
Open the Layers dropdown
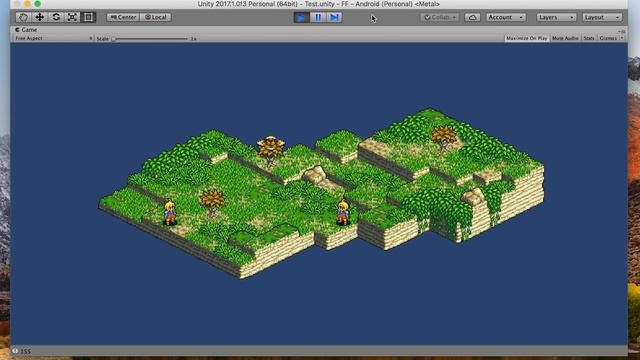point(556,17)
